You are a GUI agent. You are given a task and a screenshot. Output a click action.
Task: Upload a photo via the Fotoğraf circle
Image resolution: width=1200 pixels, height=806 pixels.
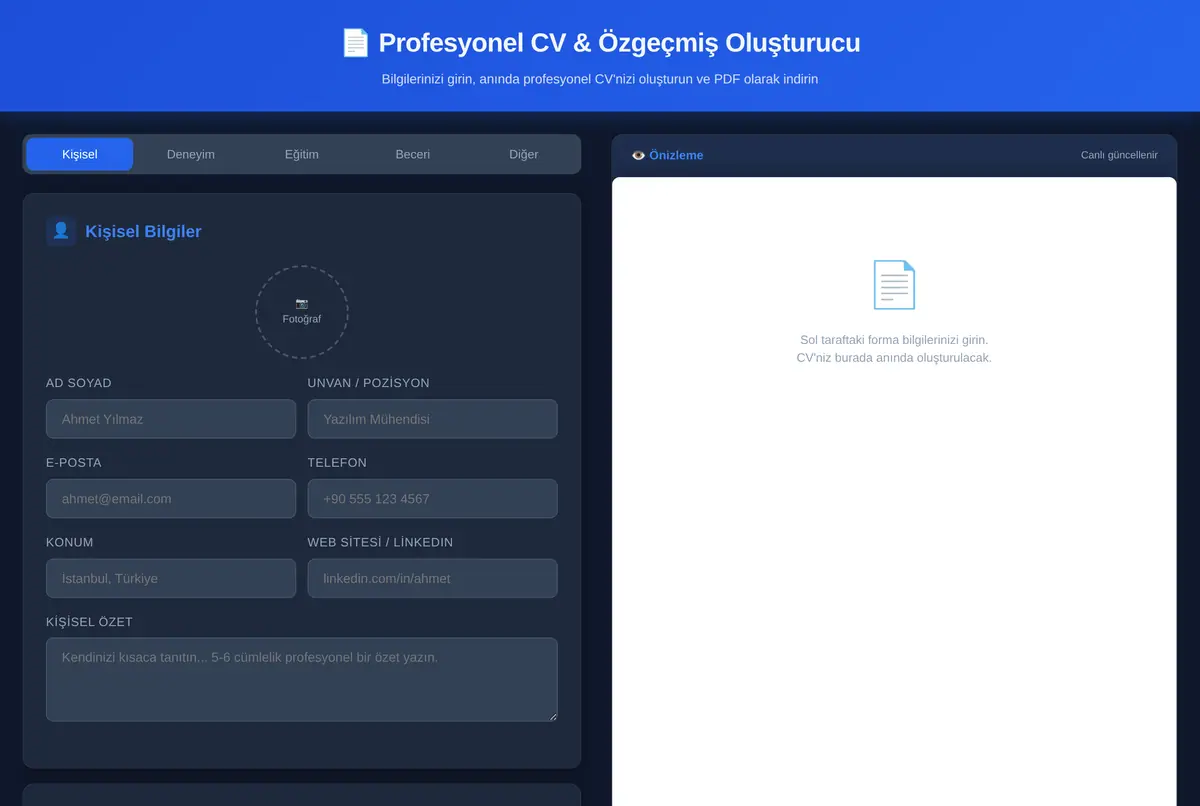[x=302, y=312]
